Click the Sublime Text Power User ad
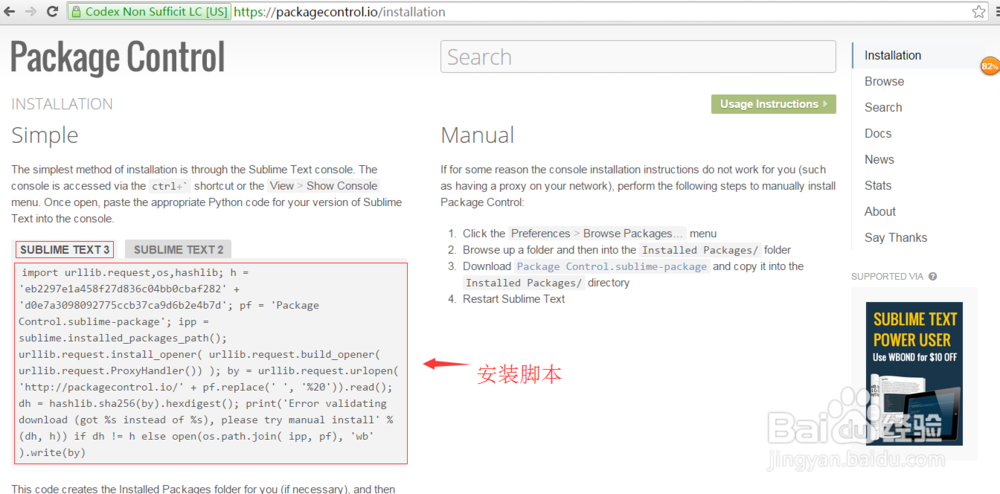This screenshot has height=494, width=1000. [914, 374]
